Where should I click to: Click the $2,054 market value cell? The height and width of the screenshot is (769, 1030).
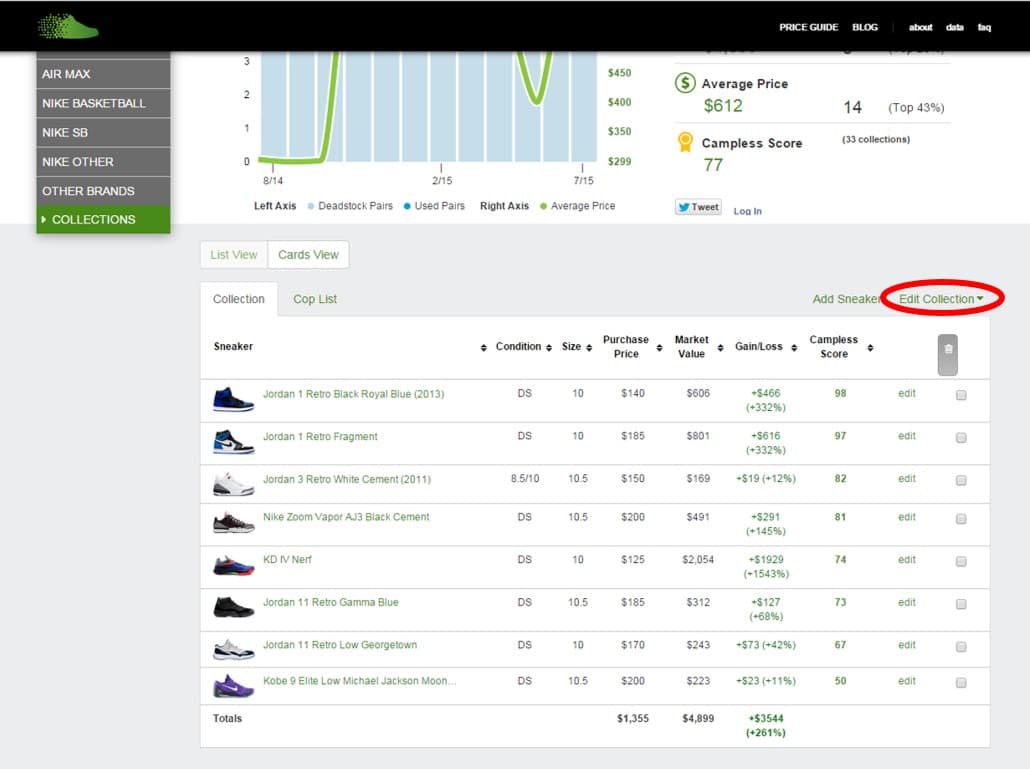tap(698, 560)
